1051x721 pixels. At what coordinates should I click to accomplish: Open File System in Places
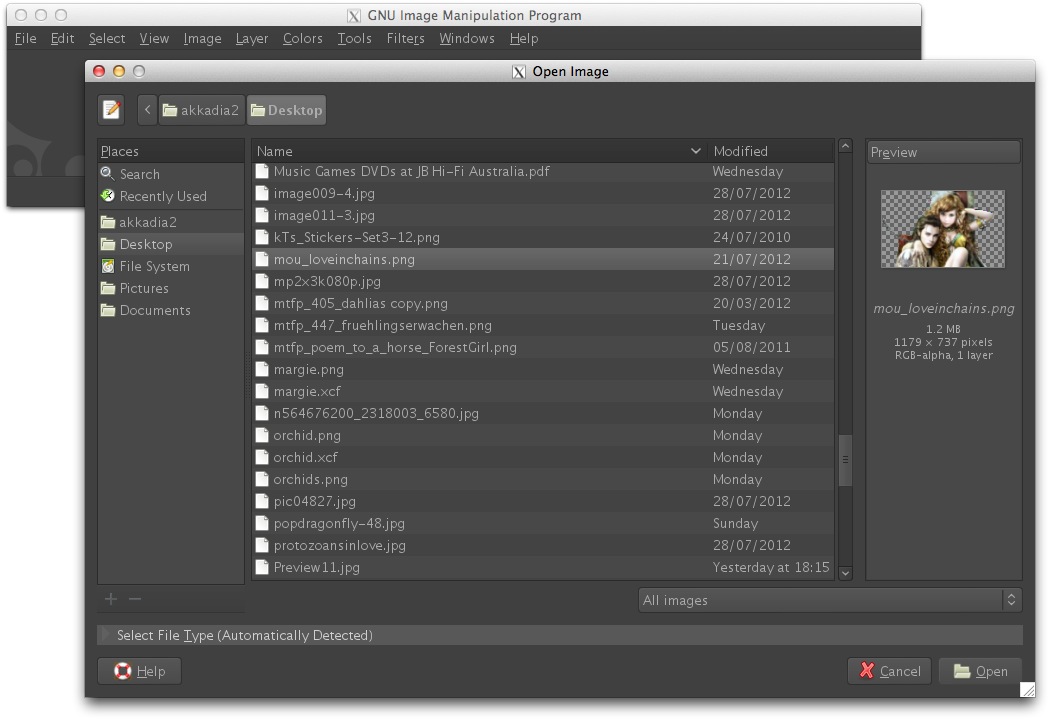(171, 266)
